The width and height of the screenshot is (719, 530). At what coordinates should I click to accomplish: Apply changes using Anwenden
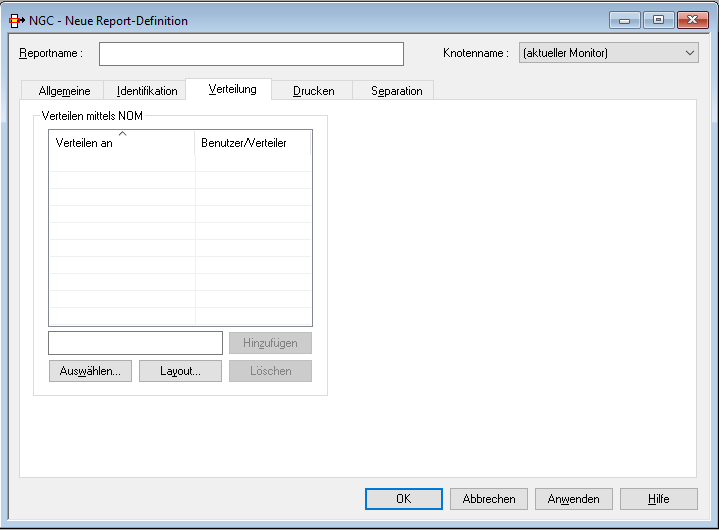[574, 499]
